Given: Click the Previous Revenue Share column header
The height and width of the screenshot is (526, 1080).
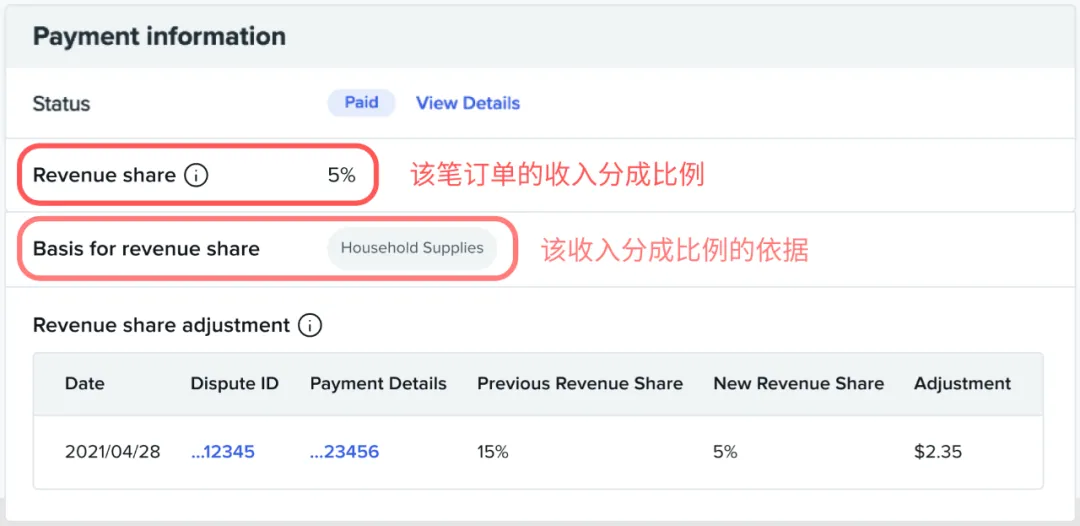Looking at the screenshot, I should click(x=580, y=383).
